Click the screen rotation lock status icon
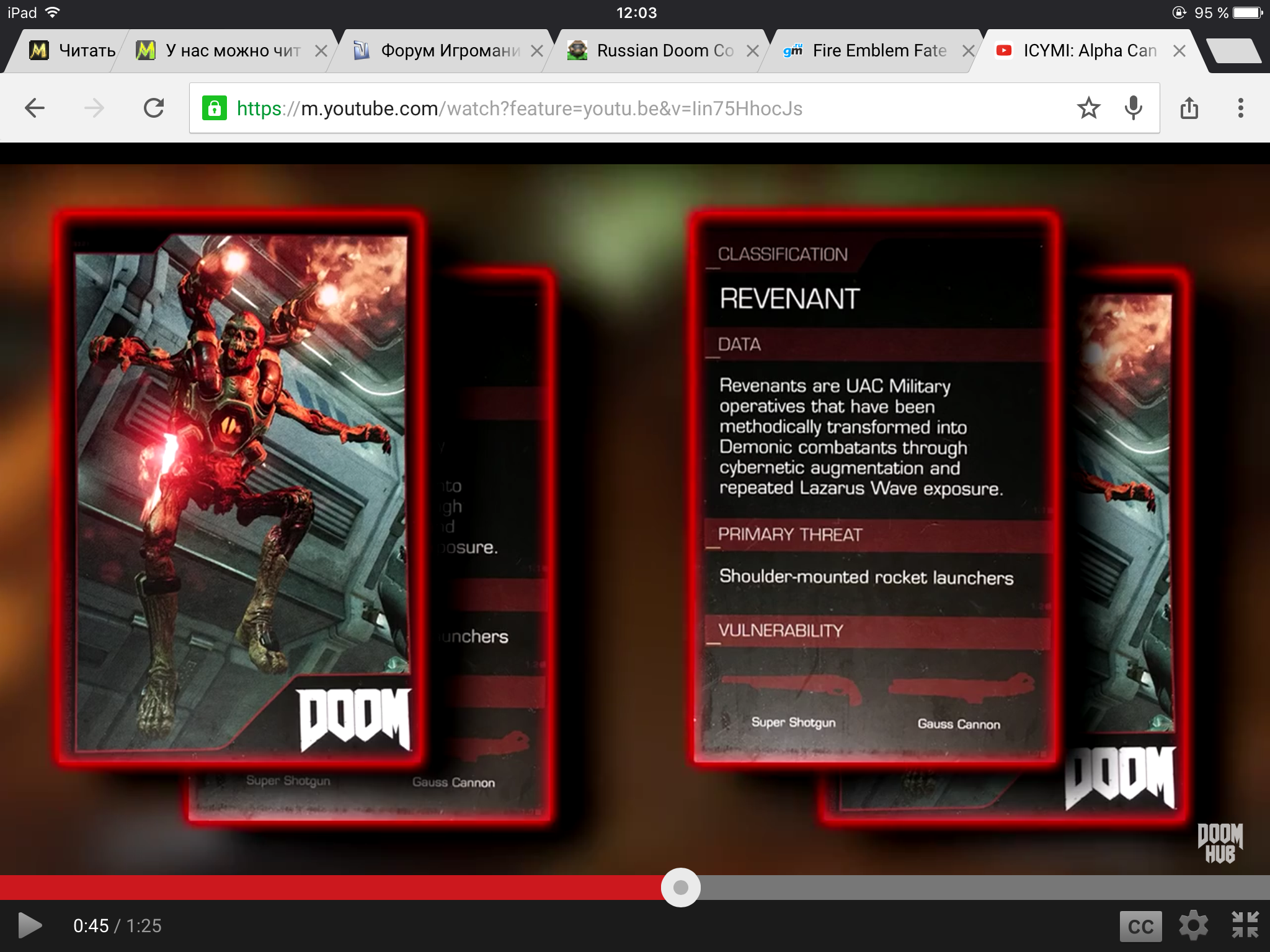Viewport: 1270px width, 952px height. [1179, 12]
